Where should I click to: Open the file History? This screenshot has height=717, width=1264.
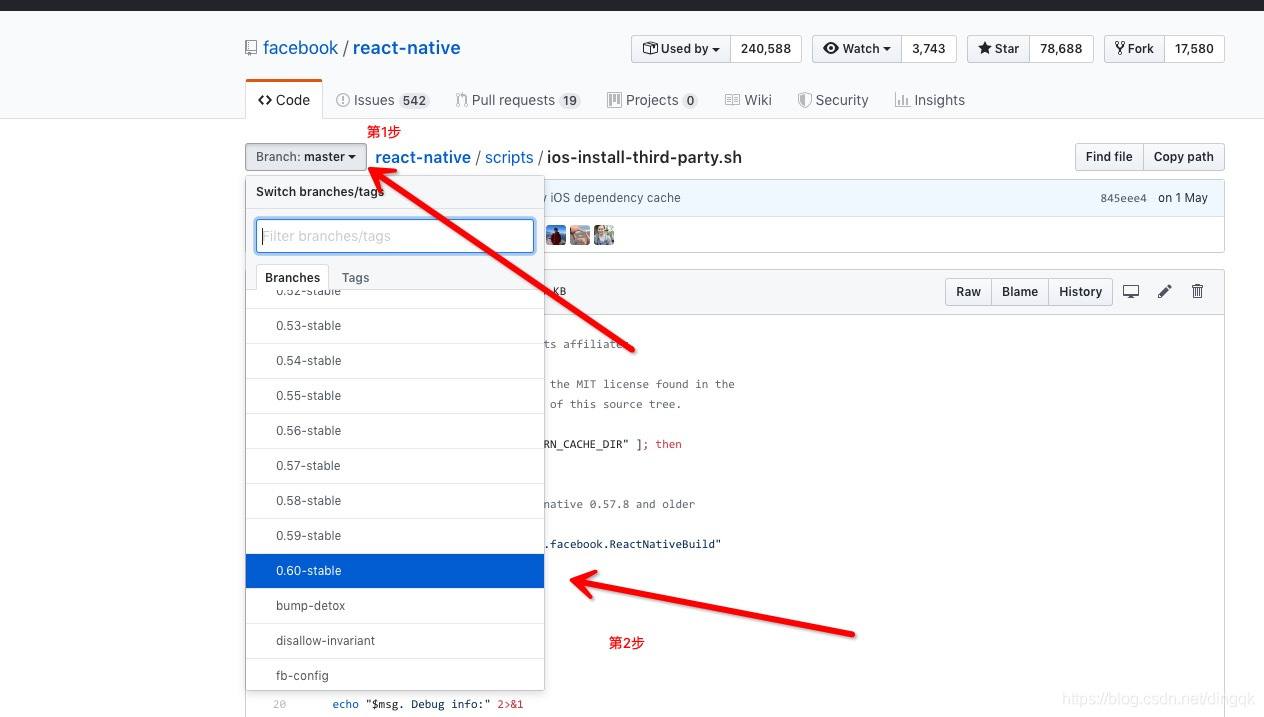click(1080, 291)
